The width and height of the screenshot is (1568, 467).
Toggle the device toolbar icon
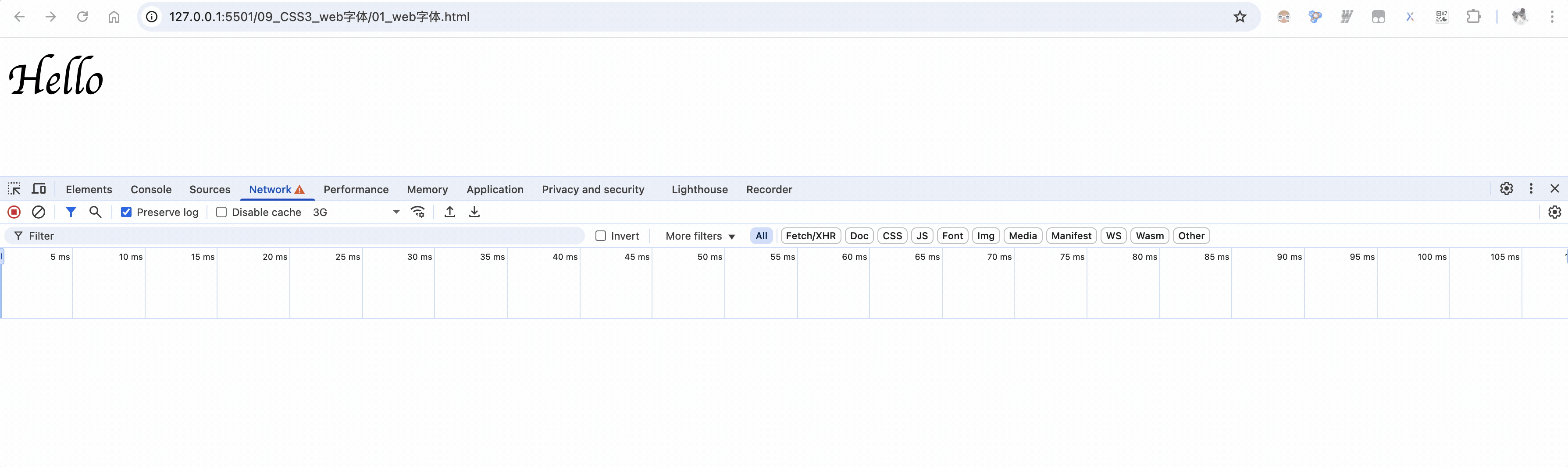[x=39, y=189]
